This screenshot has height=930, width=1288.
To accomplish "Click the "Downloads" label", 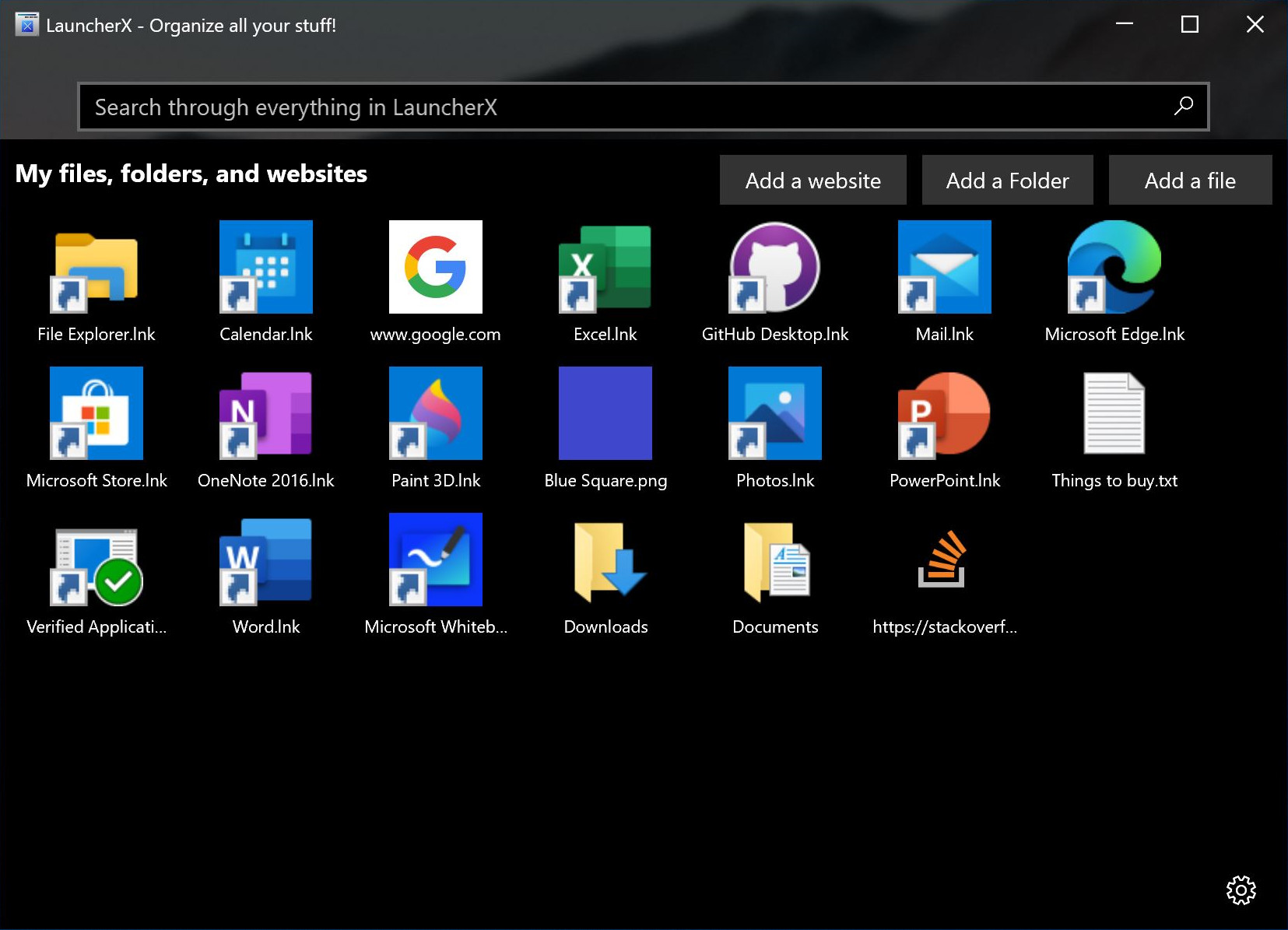I will coord(605,626).
